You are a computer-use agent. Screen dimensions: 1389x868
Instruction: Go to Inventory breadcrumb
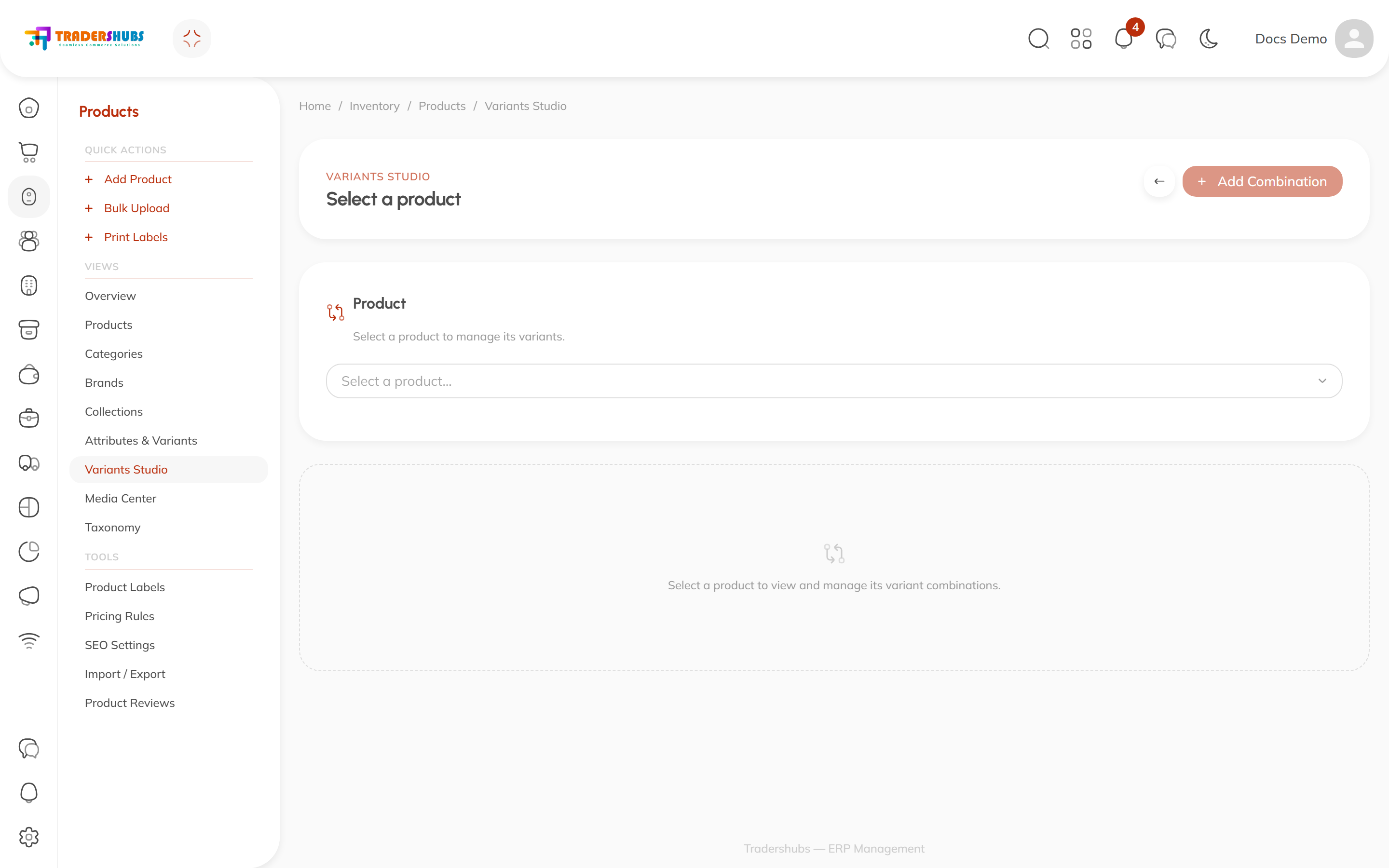374,106
